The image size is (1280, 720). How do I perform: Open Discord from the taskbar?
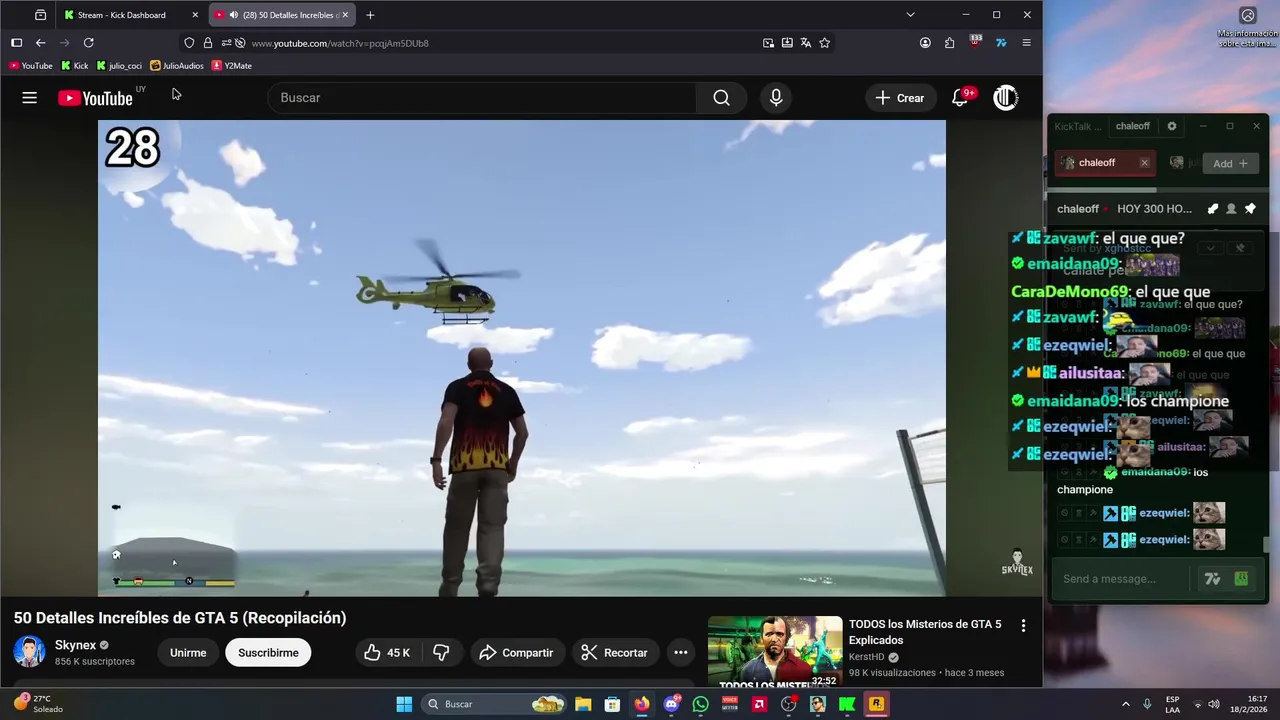(671, 704)
